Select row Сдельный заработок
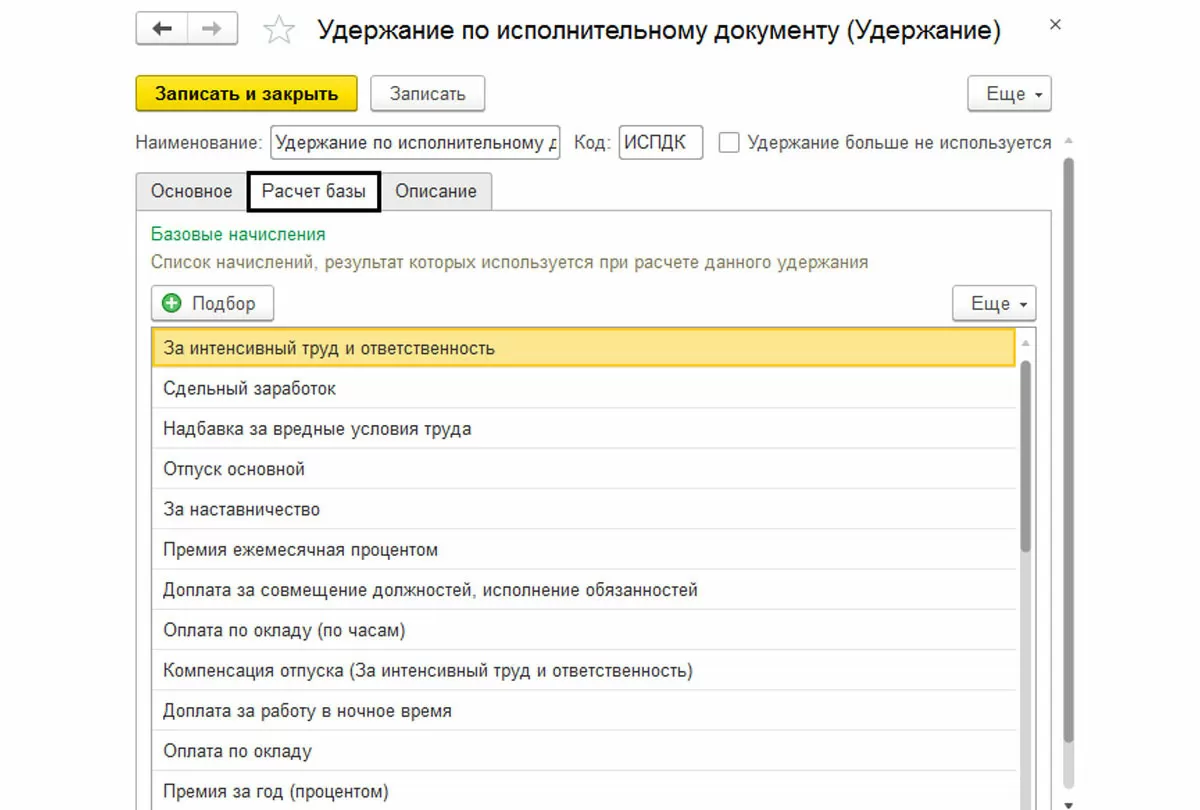Screen dimensions: 1200x810 [x=584, y=388]
